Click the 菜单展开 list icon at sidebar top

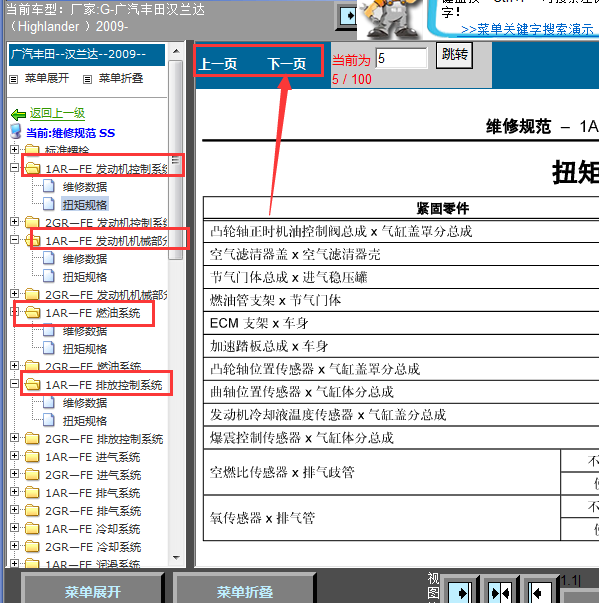(14, 80)
